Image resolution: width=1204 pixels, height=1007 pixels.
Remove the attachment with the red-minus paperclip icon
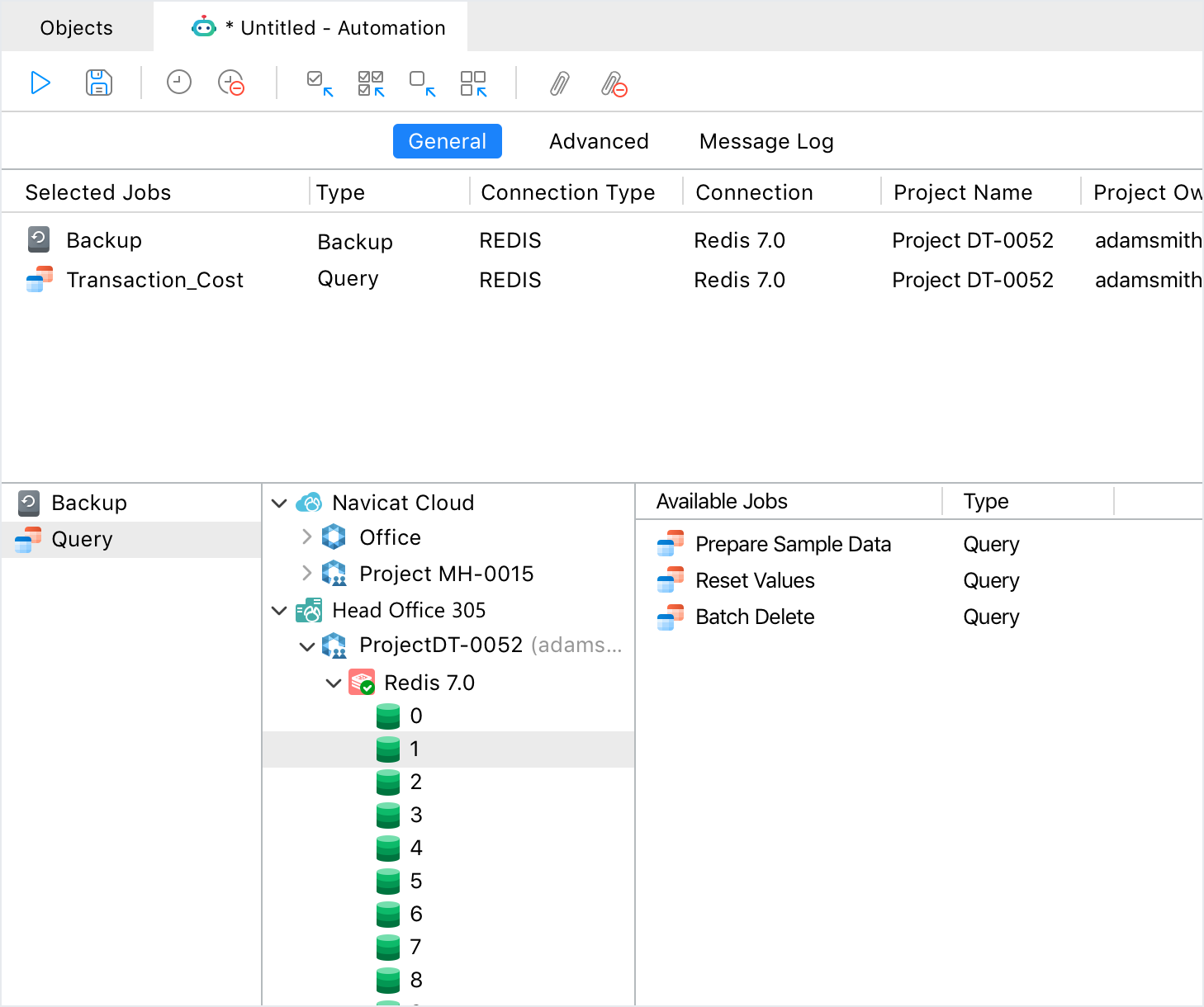(x=614, y=84)
